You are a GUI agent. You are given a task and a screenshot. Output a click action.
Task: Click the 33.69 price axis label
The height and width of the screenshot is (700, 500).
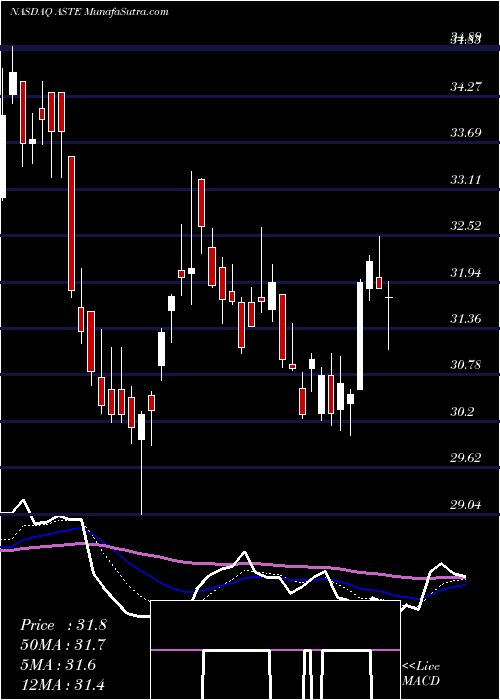click(466, 133)
